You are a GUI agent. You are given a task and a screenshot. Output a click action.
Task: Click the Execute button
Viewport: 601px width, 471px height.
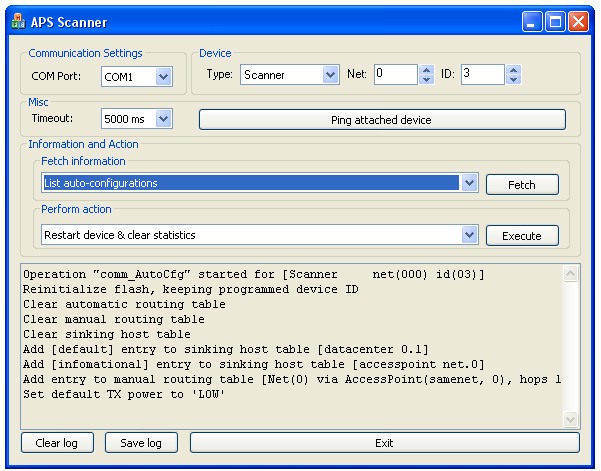coord(522,236)
